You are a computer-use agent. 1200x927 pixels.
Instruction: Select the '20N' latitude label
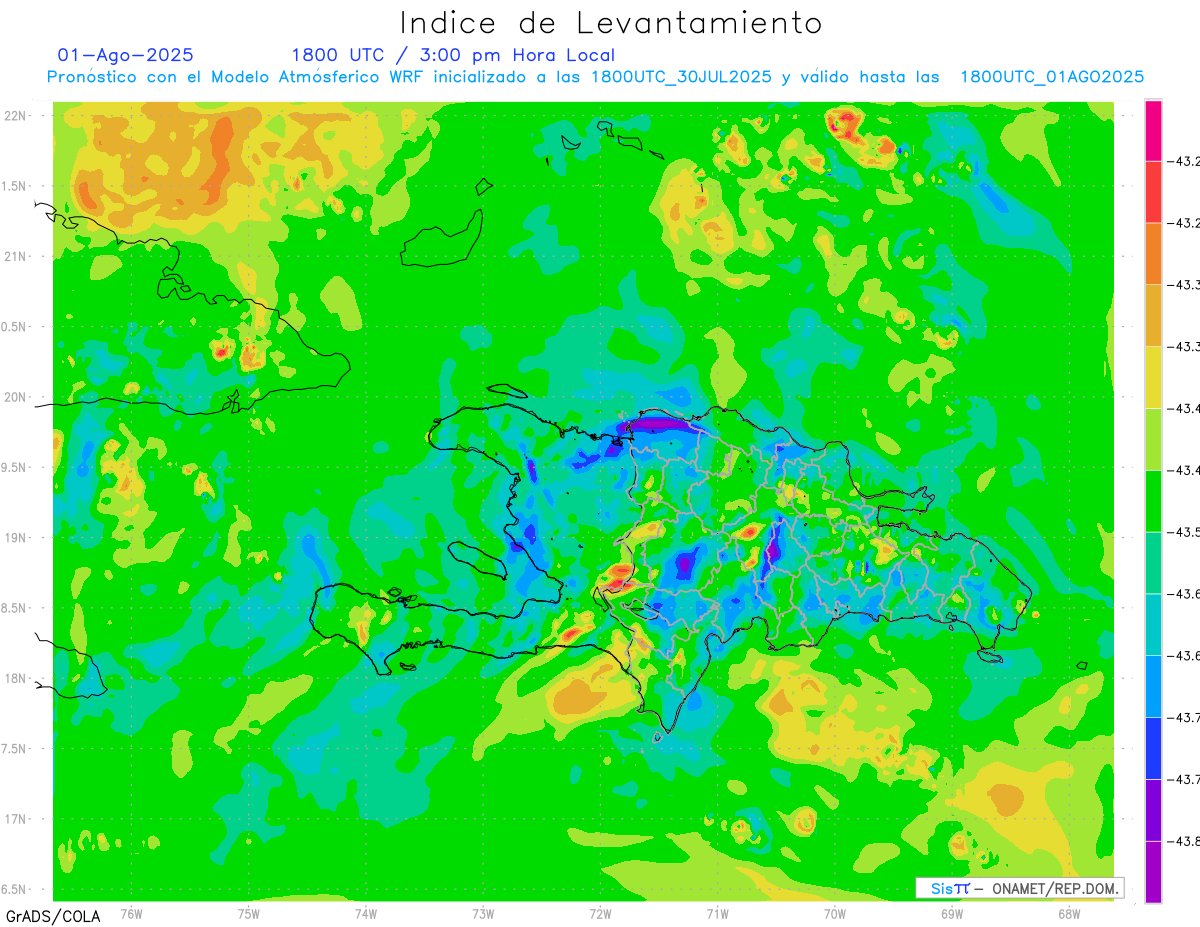[x=16, y=397]
